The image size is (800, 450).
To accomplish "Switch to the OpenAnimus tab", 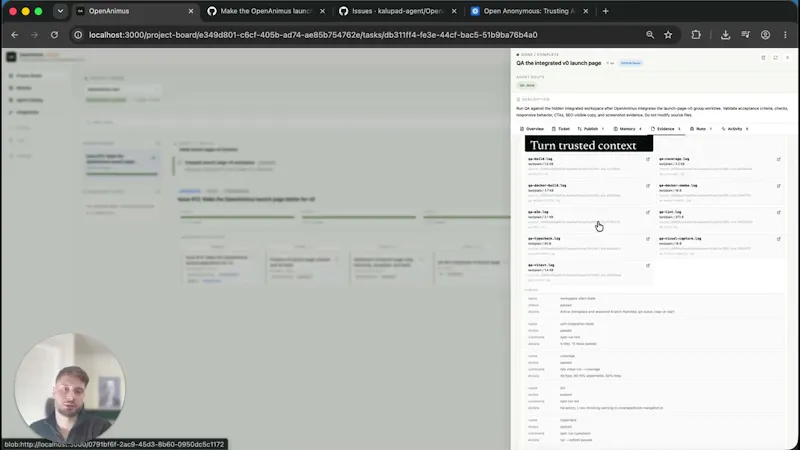I will click(x=135, y=11).
